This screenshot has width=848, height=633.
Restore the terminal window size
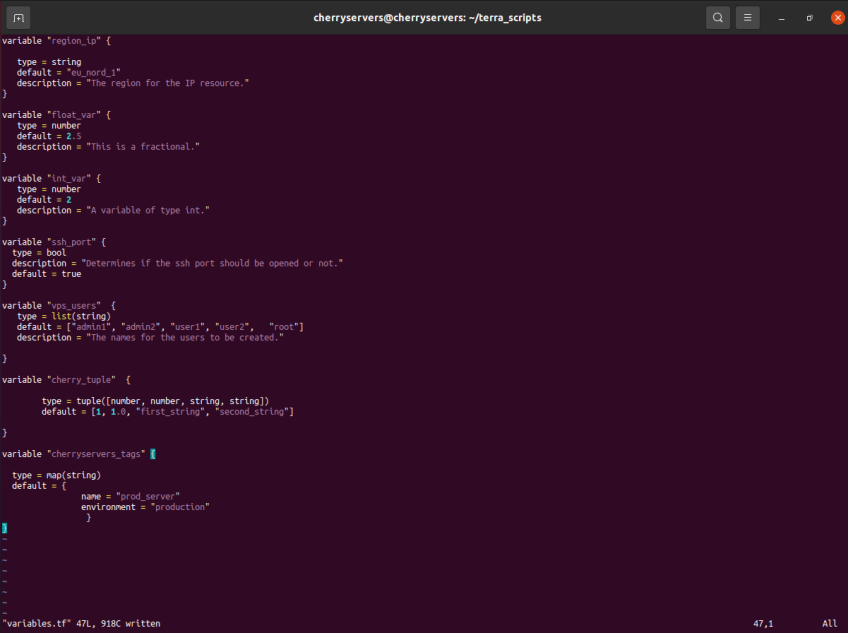[x=809, y=17]
